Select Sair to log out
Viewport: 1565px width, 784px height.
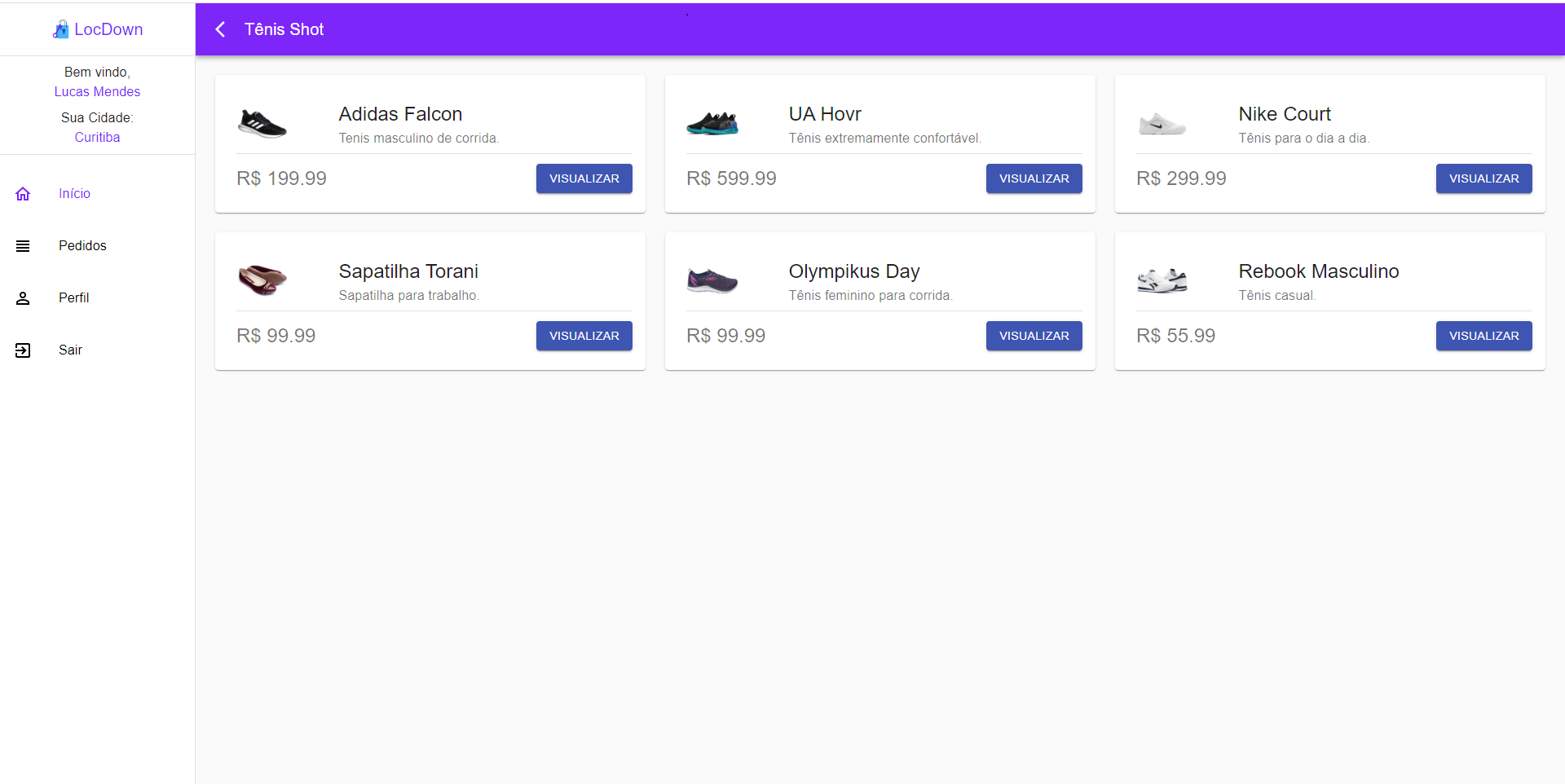coord(70,350)
